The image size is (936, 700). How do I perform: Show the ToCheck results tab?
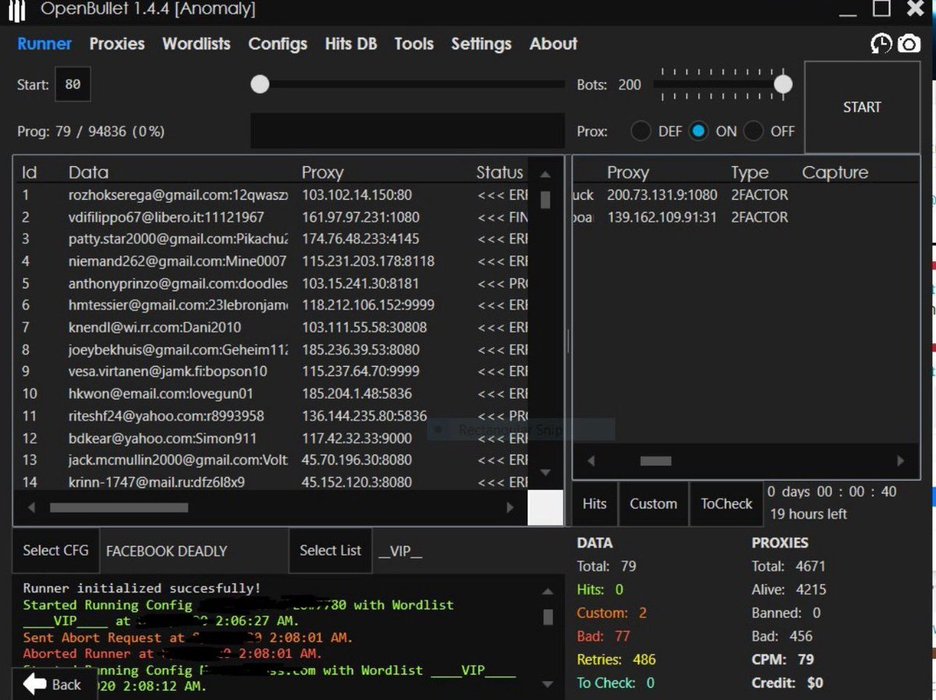pos(726,504)
